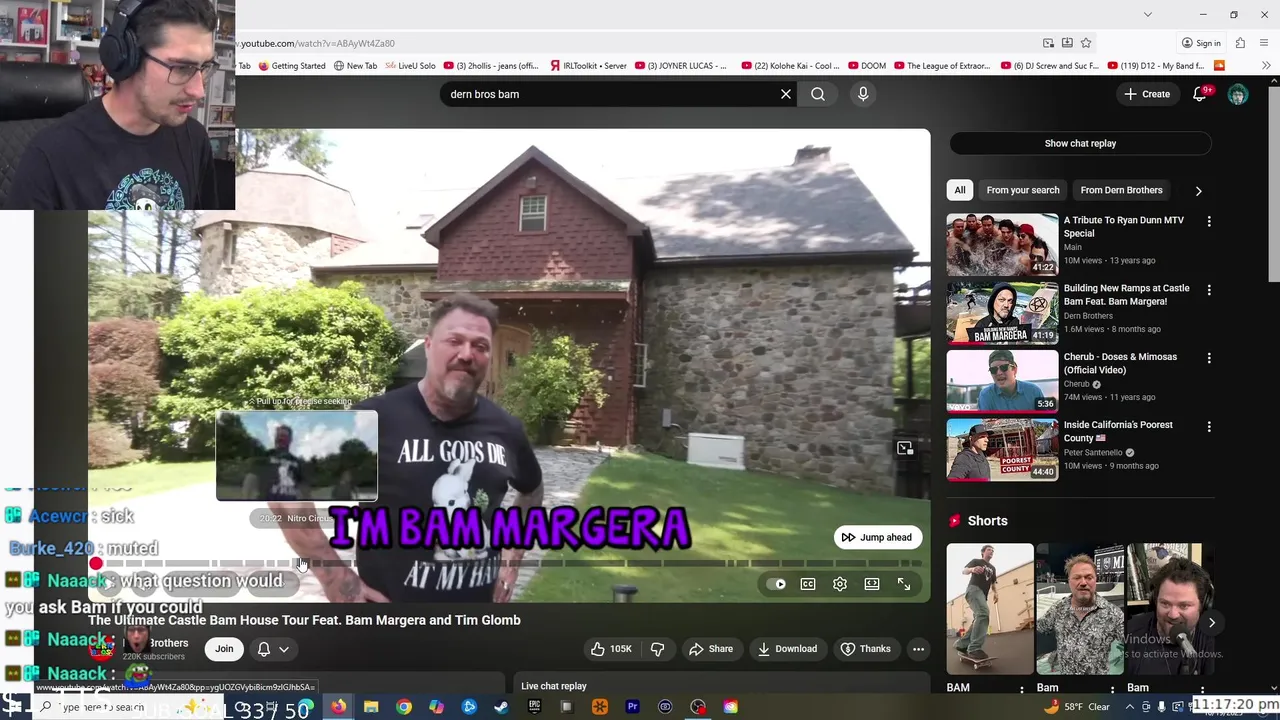Click the red progress playhead
Image resolution: width=1280 pixels, height=720 pixels.
coord(96,564)
